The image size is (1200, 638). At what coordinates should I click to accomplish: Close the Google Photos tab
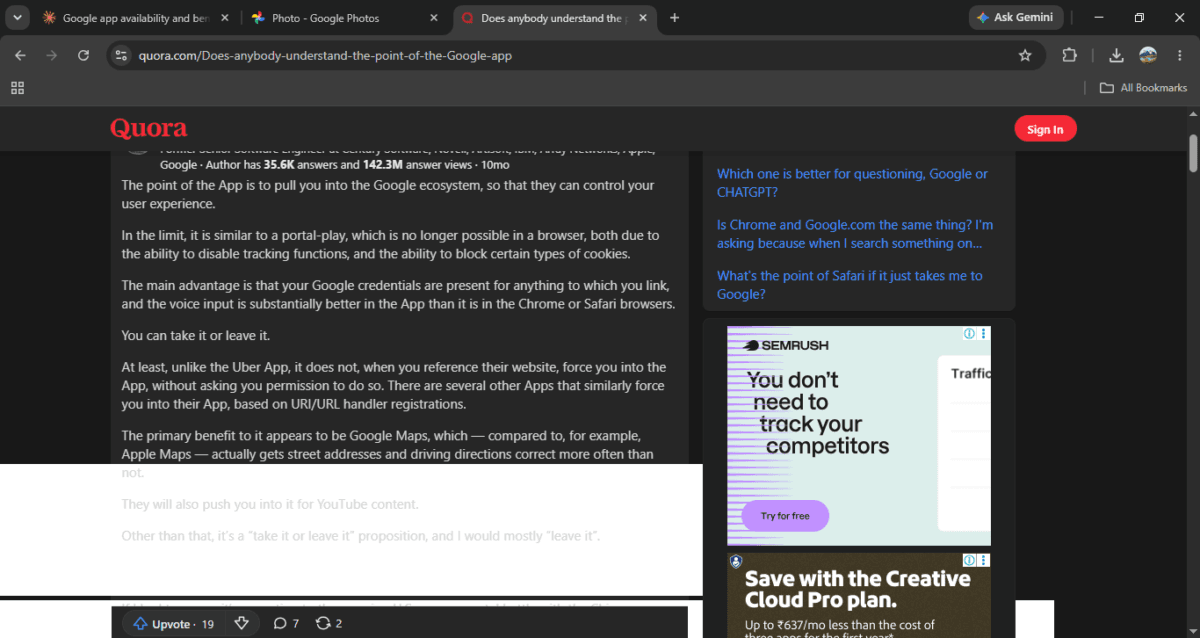click(433, 18)
